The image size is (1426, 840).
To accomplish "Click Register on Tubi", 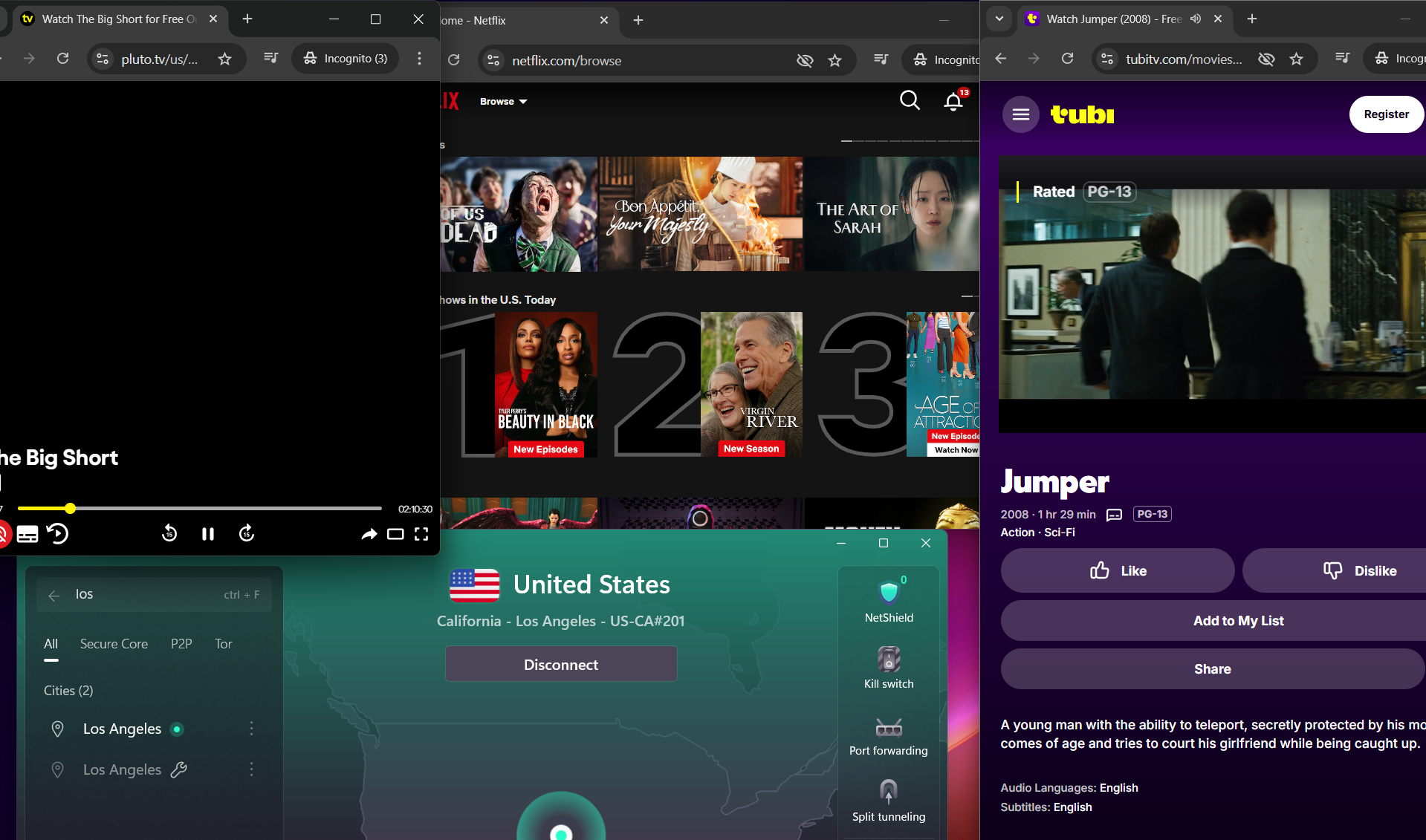I will coord(1386,114).
